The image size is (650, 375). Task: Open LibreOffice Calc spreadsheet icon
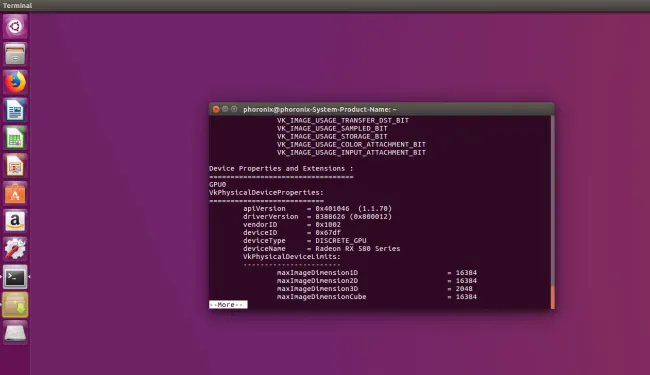(15, 138)
